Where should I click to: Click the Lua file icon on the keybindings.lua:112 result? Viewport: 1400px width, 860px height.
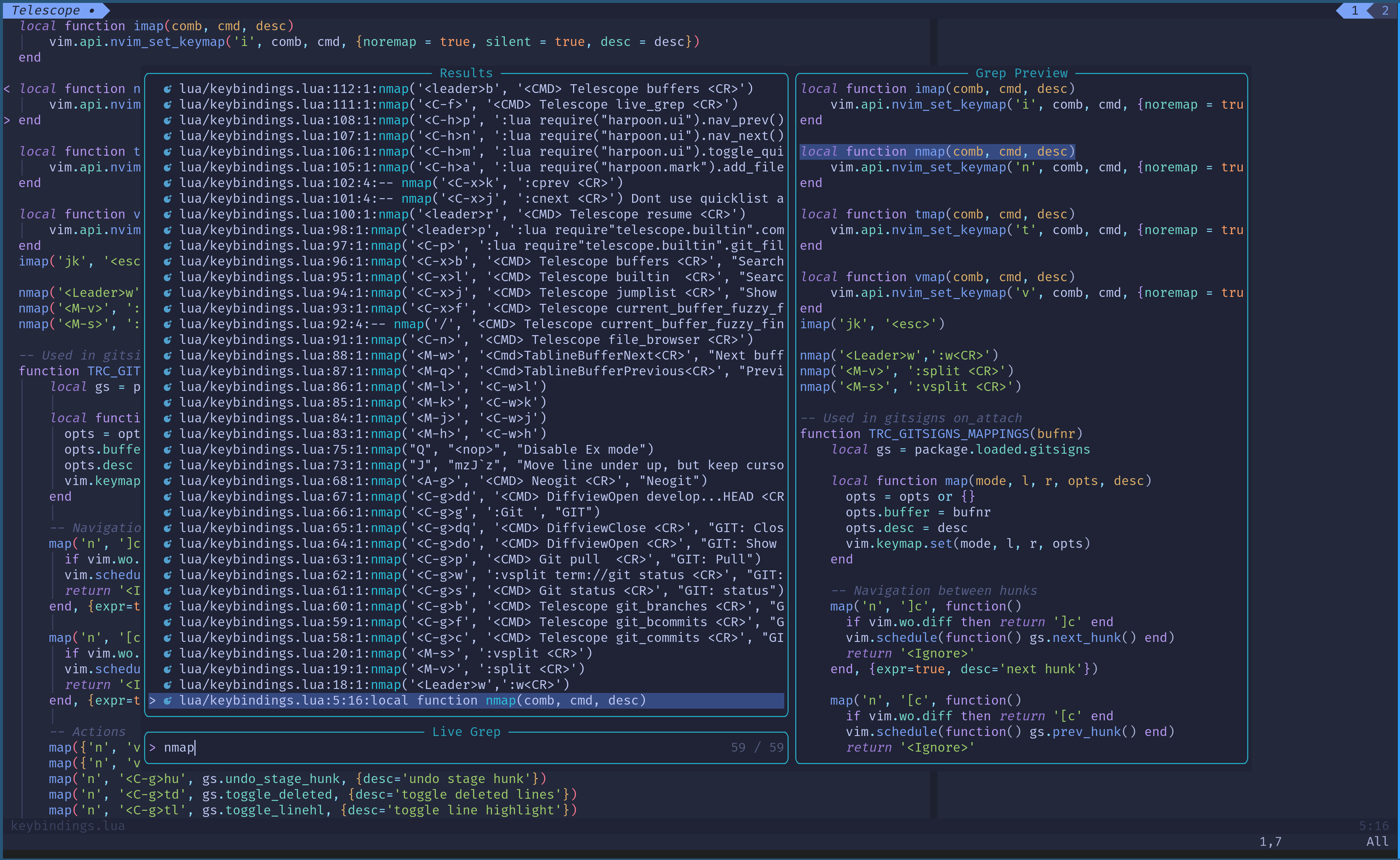pos(168,89)
